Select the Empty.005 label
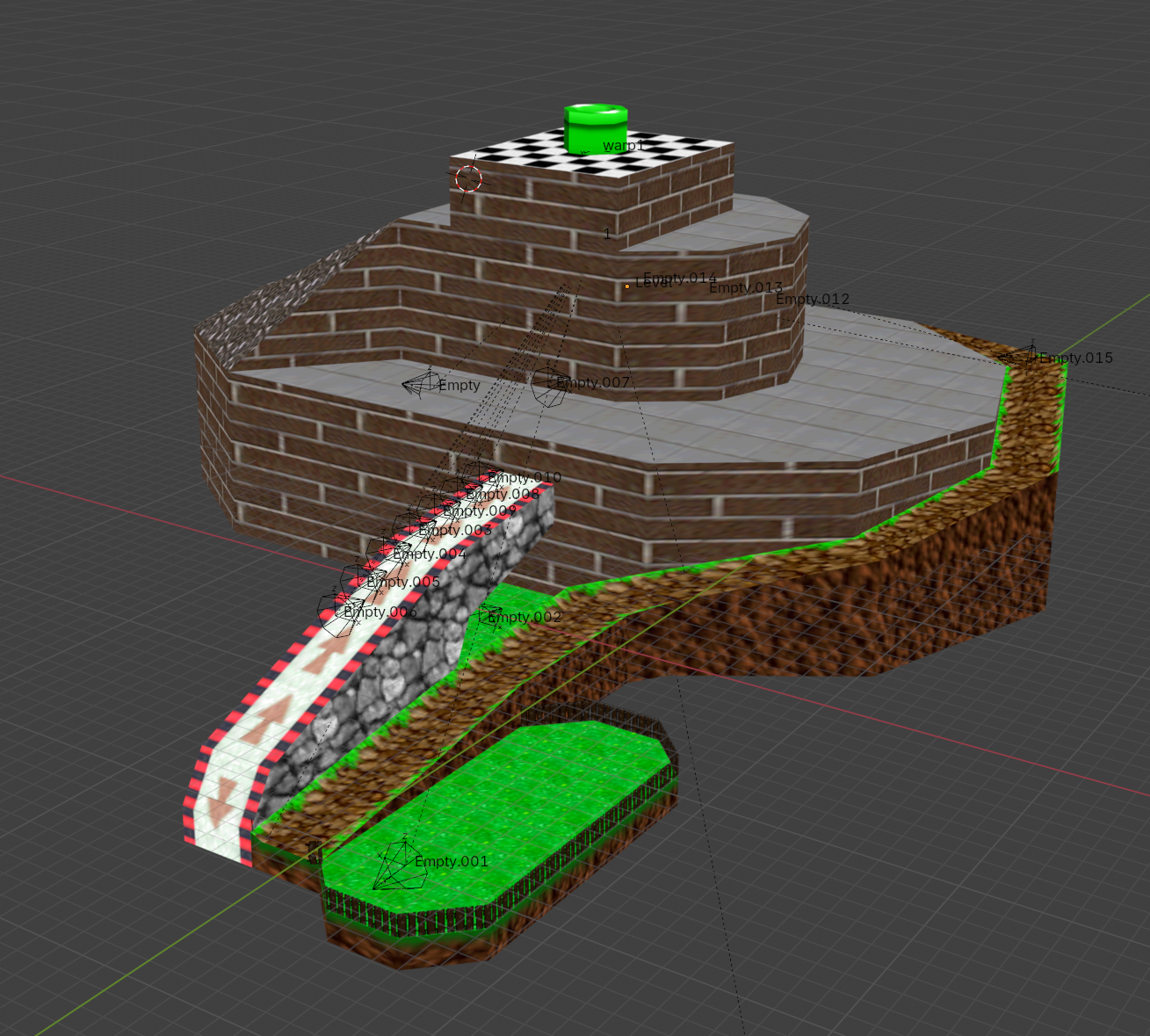The width and height of the screenshot is (1150, 1036). (403, 582)
